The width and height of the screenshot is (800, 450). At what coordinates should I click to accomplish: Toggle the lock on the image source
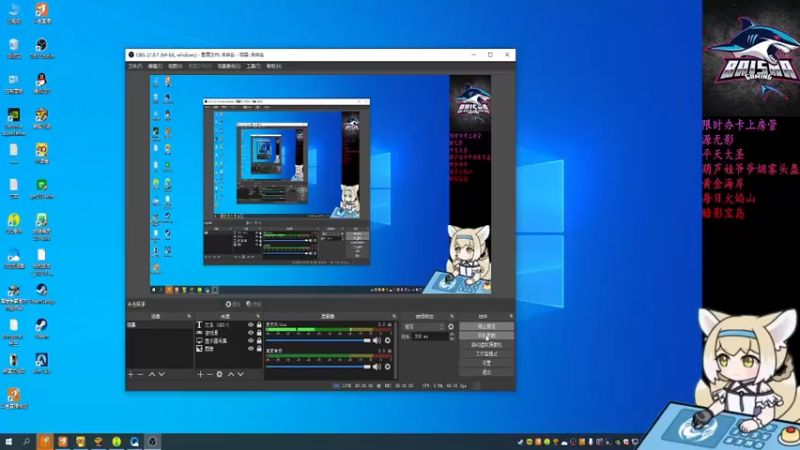tap(259, 349)
